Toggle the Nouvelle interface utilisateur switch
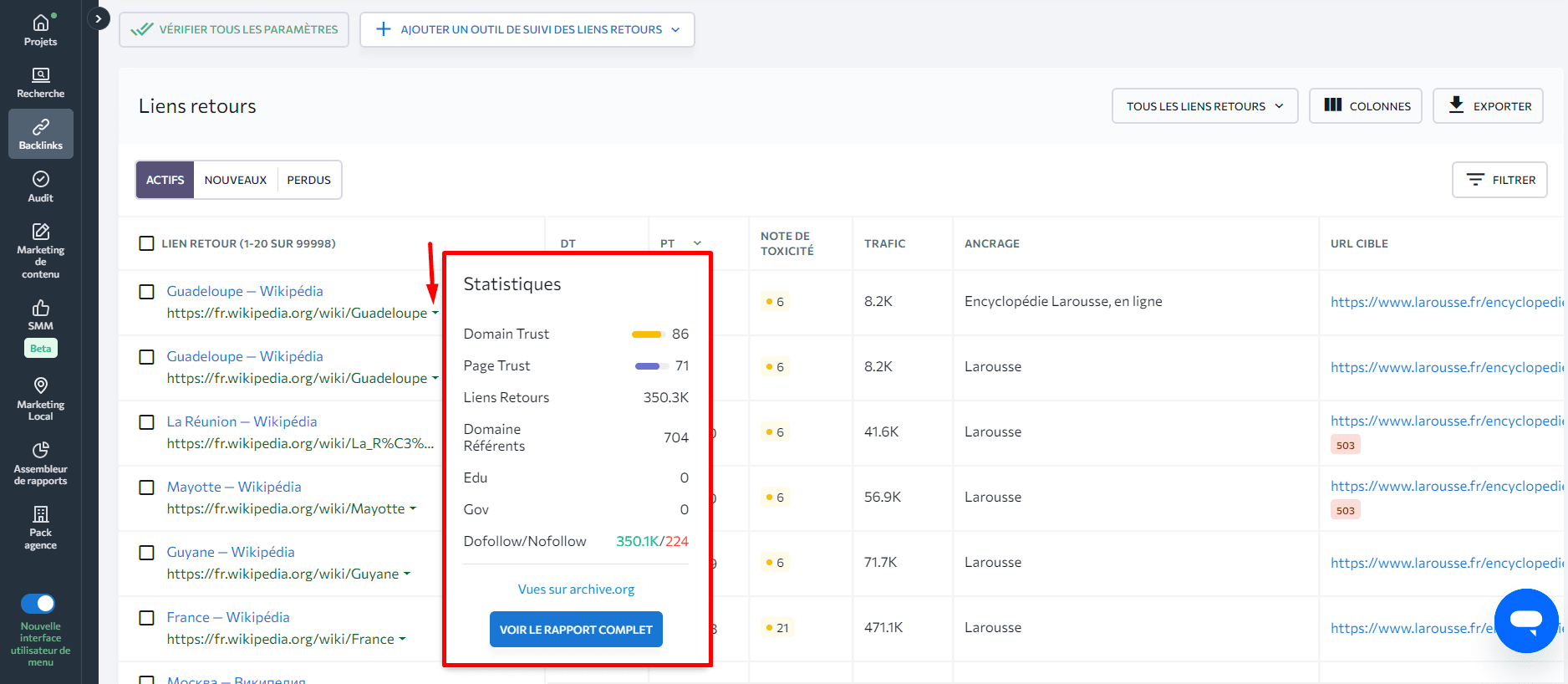Viewport: 1568px width, 684px height. pyautogui.click(x=38, y=603)
